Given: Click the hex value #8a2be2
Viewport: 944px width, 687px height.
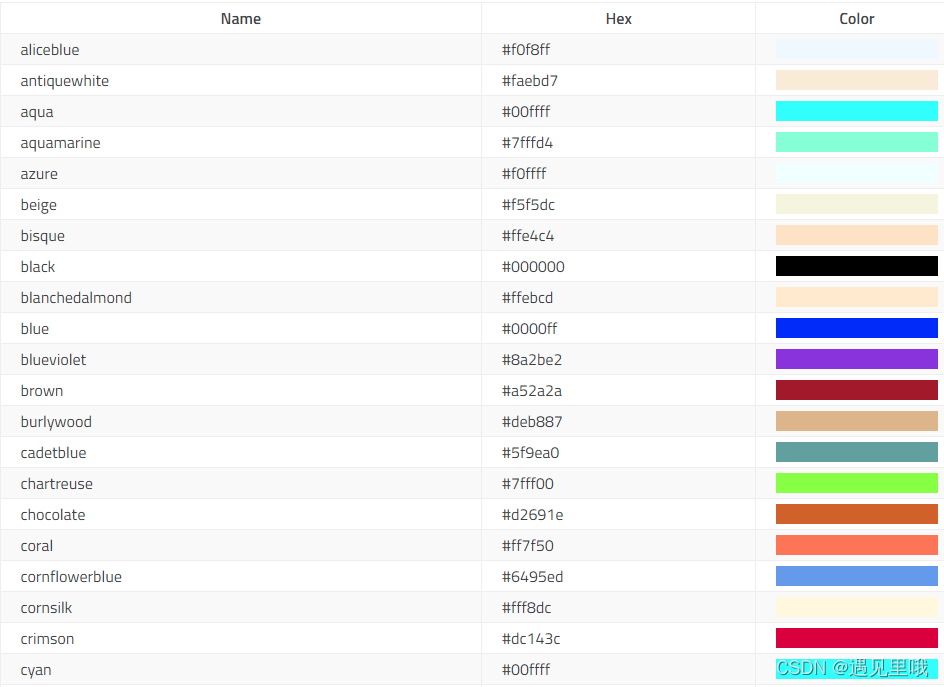Looking at the screenshot, I should tap(532, 359).
